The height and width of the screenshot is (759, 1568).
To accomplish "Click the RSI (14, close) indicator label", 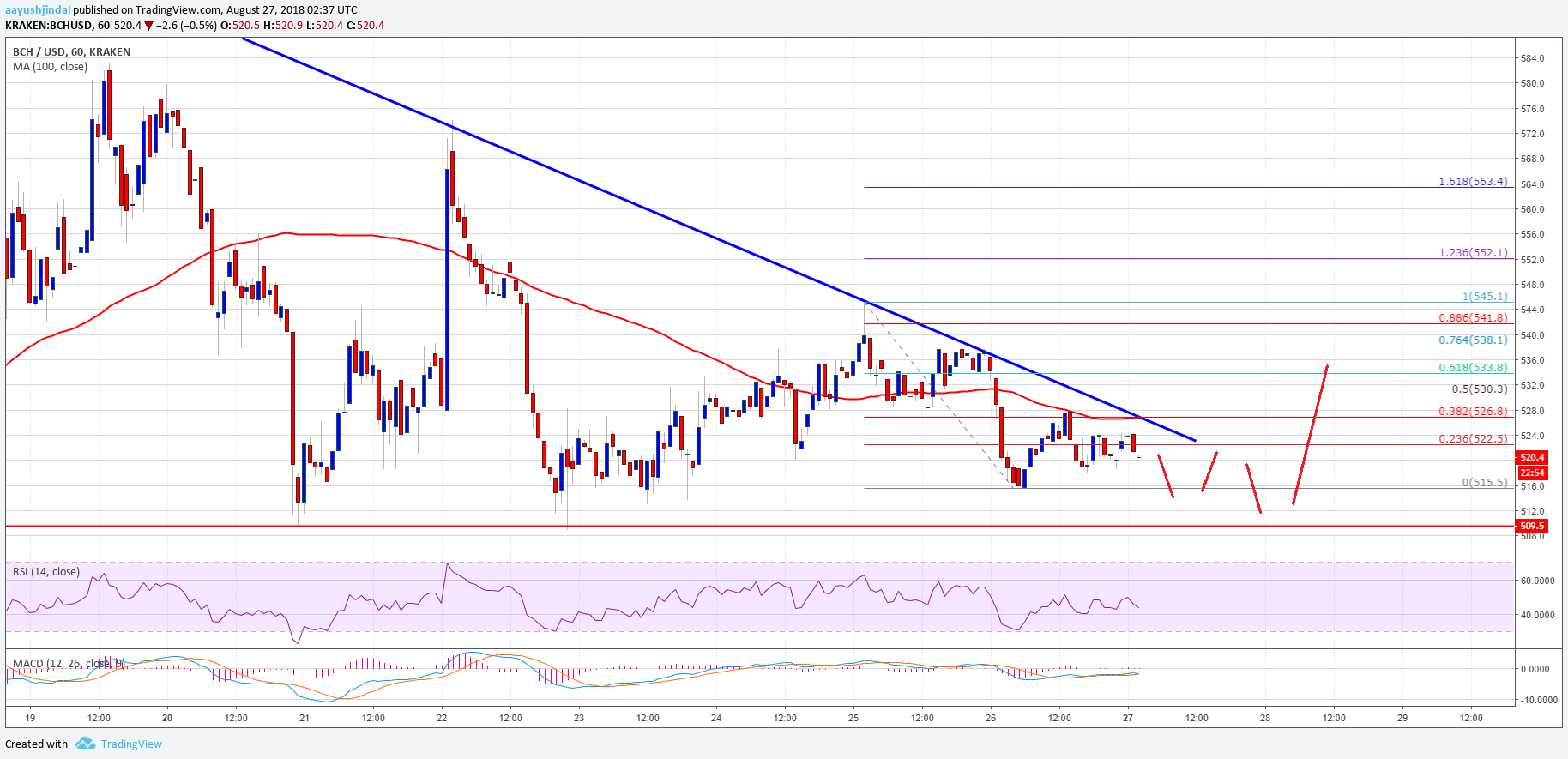I will [x=46, y=572].
